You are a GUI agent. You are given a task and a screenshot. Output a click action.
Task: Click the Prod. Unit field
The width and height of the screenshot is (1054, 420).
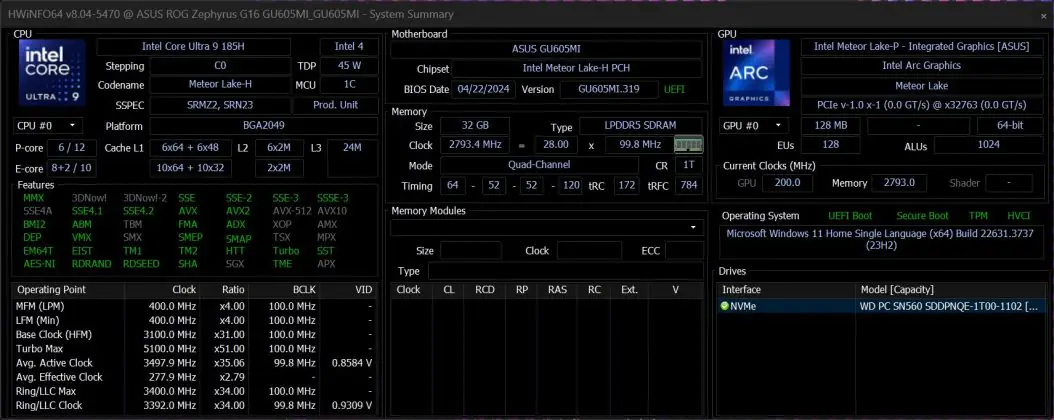pyautogui.click(x=335, y=105)
